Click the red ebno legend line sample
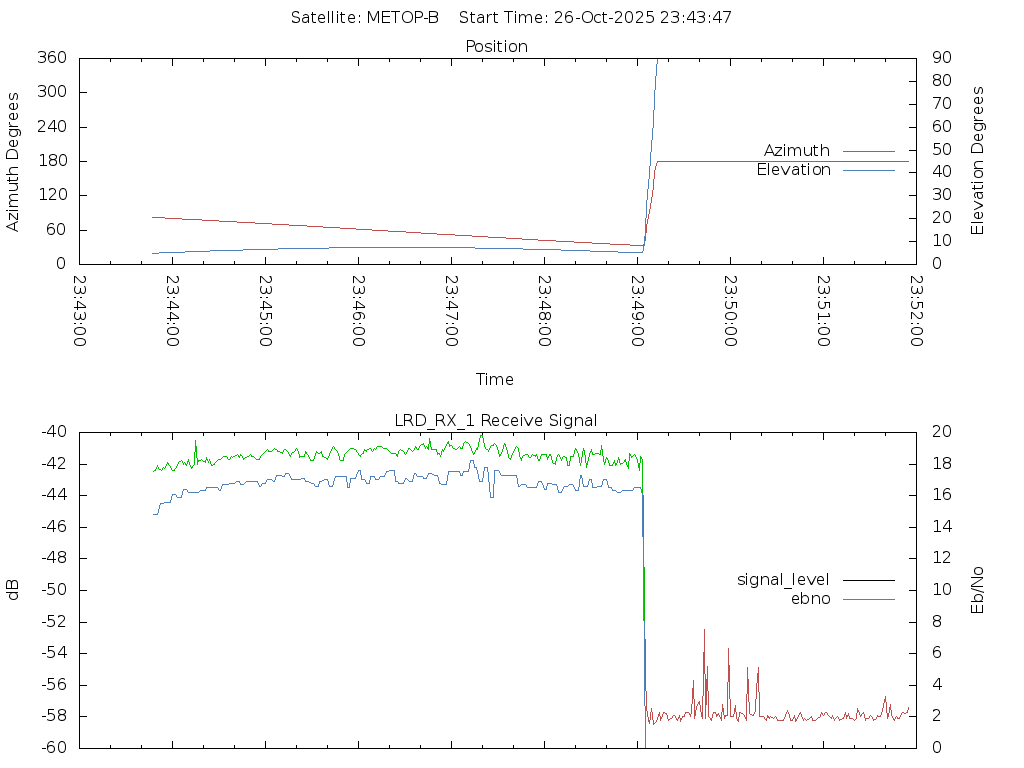The height and width of the screenshot is (768, 1024). [868, 599]
